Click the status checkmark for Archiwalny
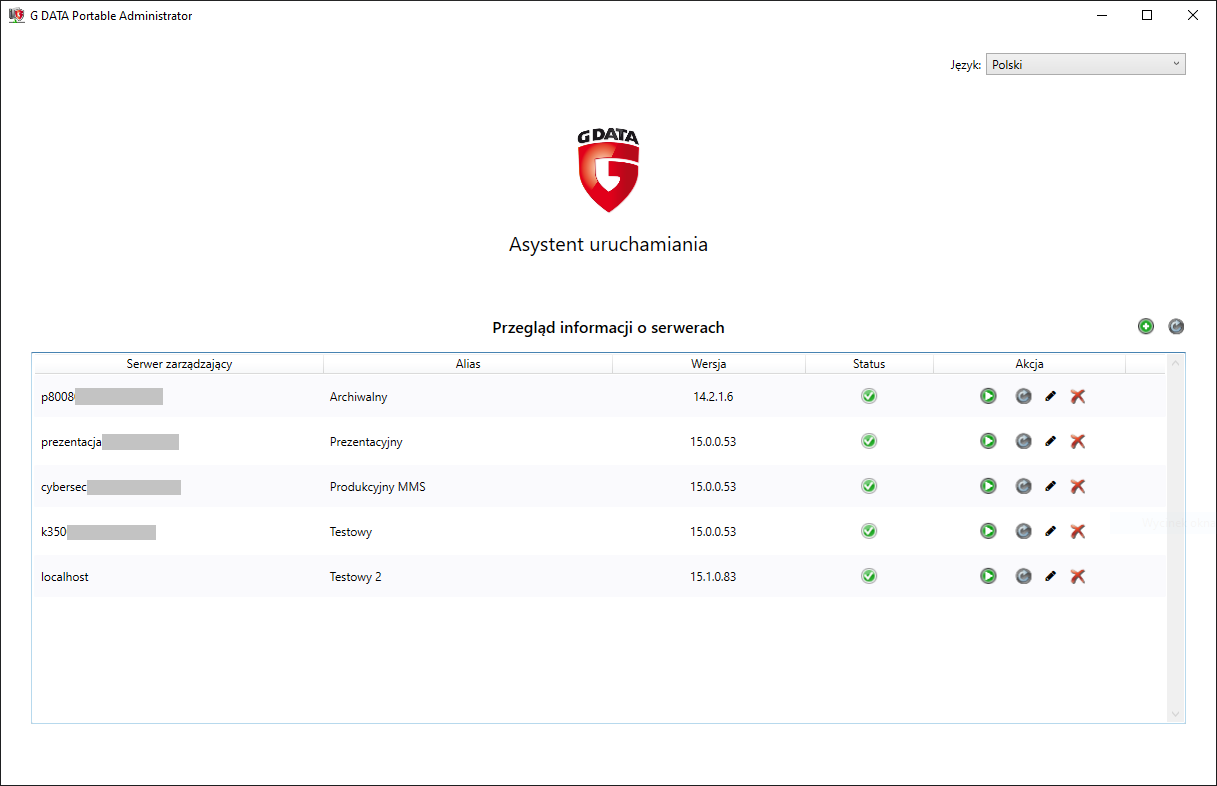This screenshot has height=786, width=1217. 869,396
